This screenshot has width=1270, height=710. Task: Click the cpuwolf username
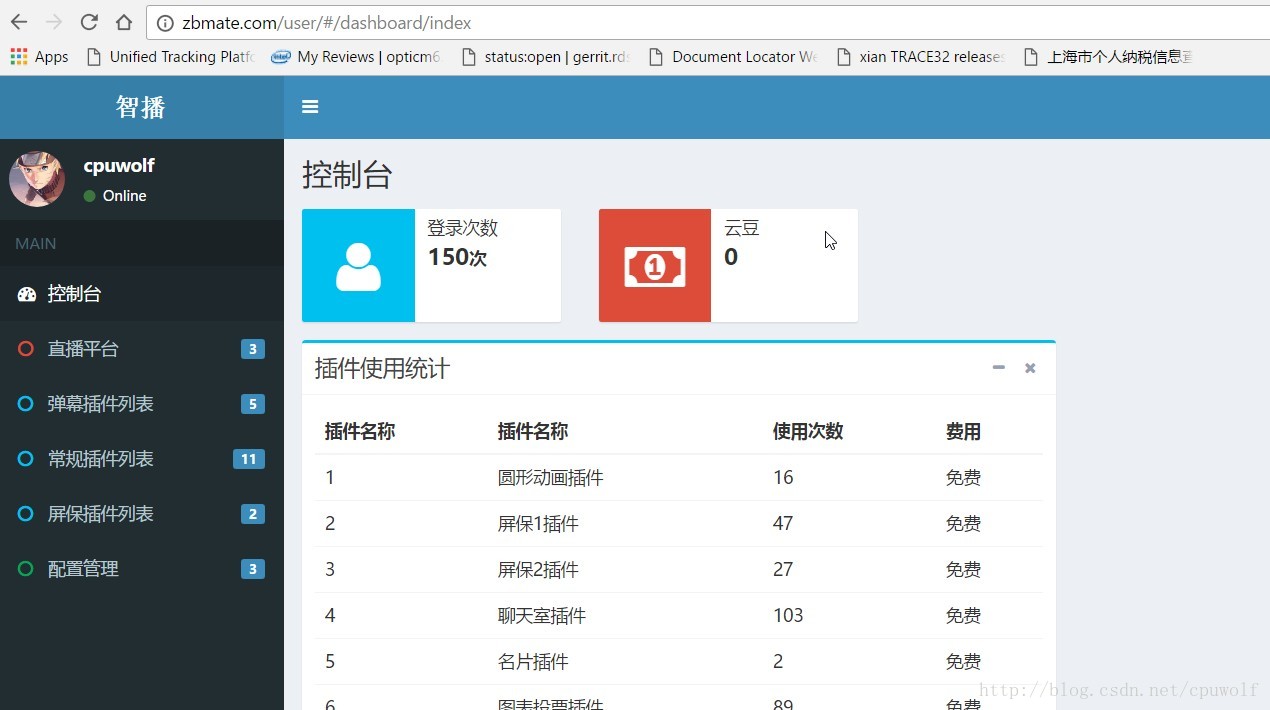click(x=119, y=166)
